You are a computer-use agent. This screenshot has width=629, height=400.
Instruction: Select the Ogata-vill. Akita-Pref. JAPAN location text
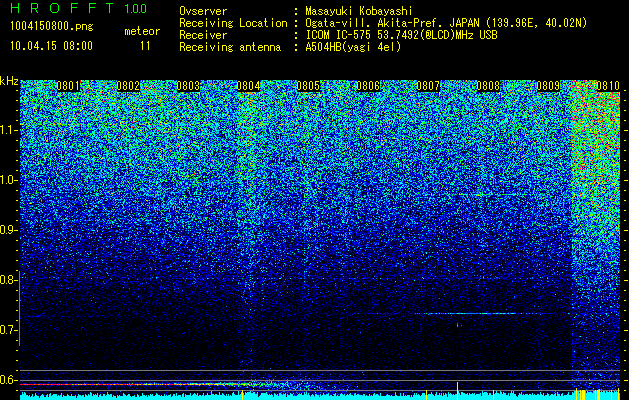pyautogui.click(x=446, y=23)
